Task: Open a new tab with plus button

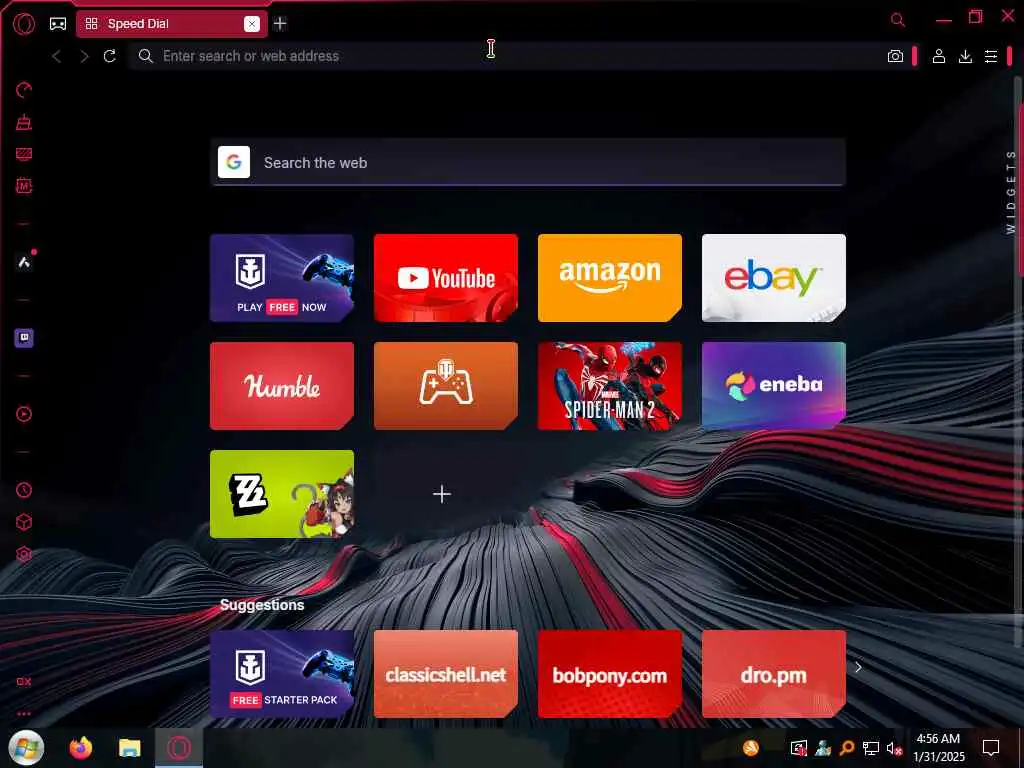Action: click(x=280, y=24)
